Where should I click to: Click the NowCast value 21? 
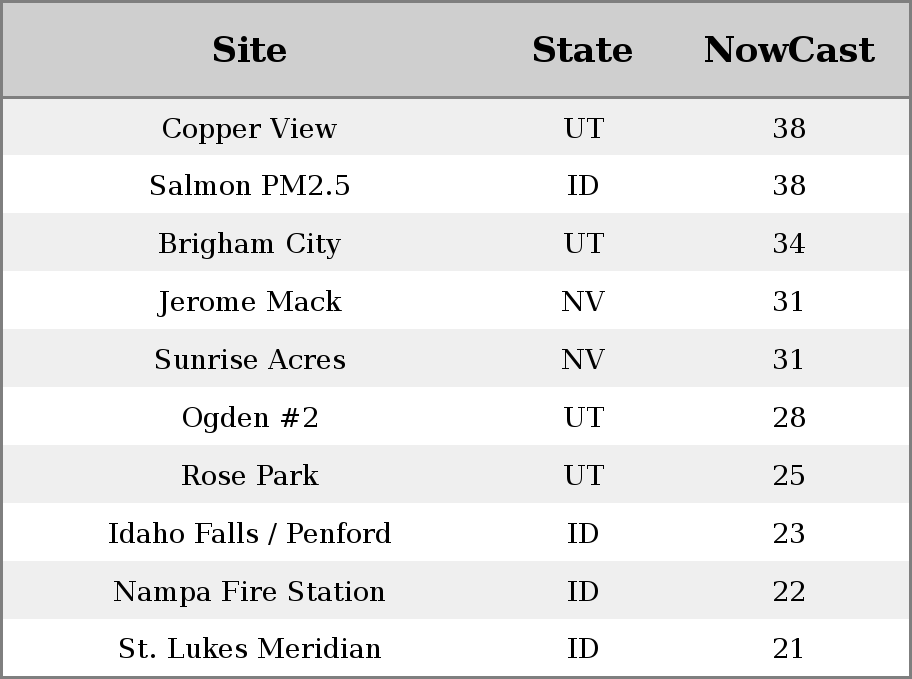[789, 649]
